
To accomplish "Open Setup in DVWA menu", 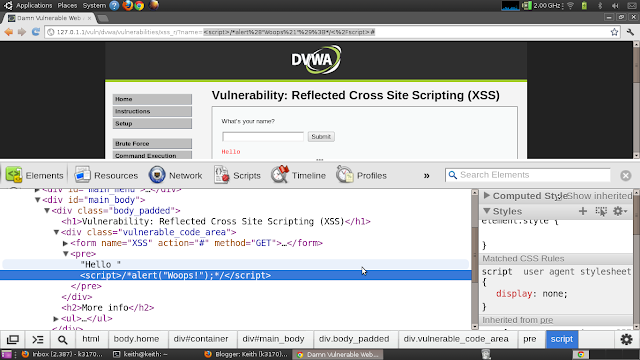I will pos(152,124).
